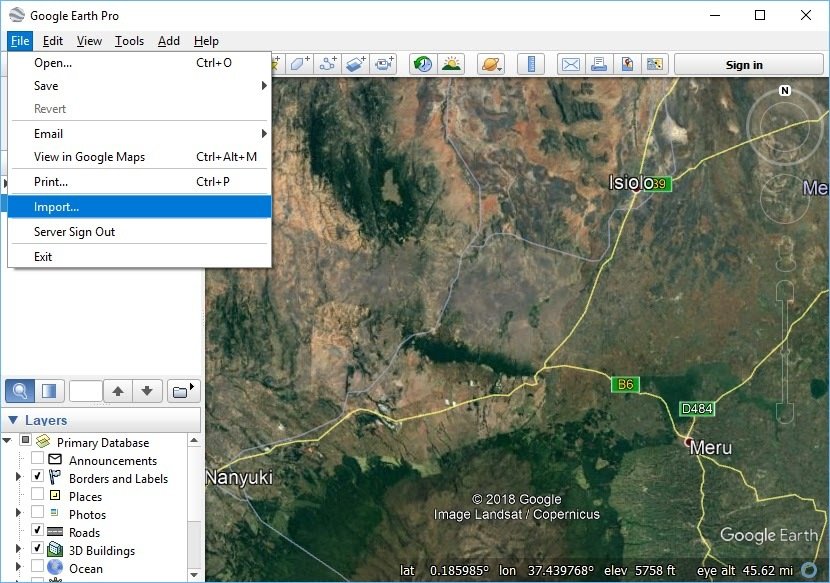This screenshot has width=830, height=583.
Task: Click the Email envelope toolbar icon
Action: [571, 65]
